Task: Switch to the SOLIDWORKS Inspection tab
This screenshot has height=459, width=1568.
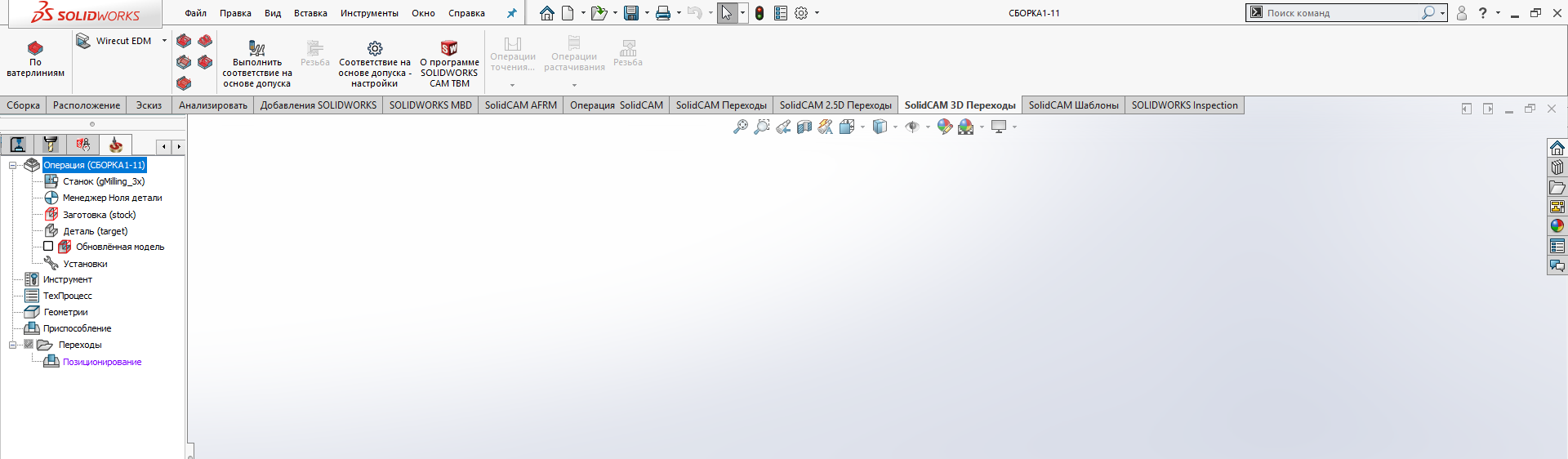Action: (x=1184, y=105)
